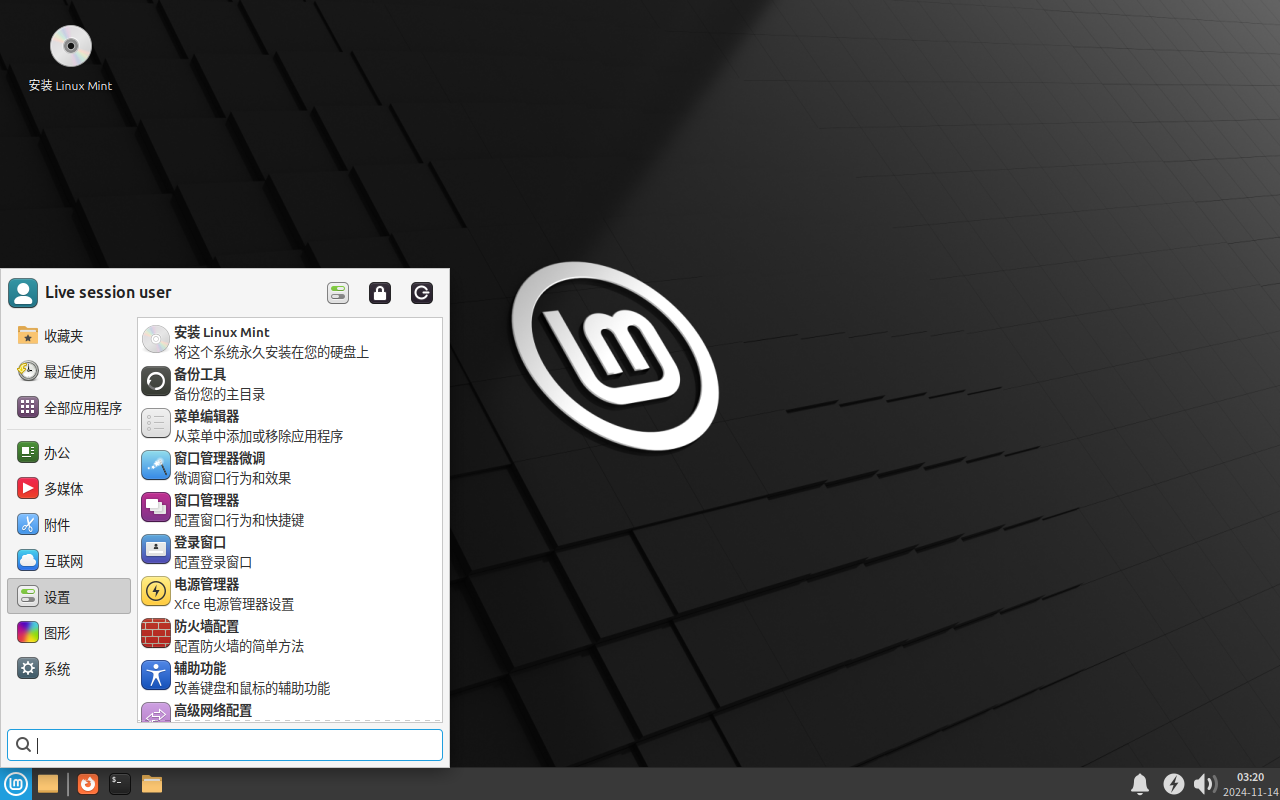
Task: Open the 安装 Linux Mint desktop icon
Action: pos(70,60)
